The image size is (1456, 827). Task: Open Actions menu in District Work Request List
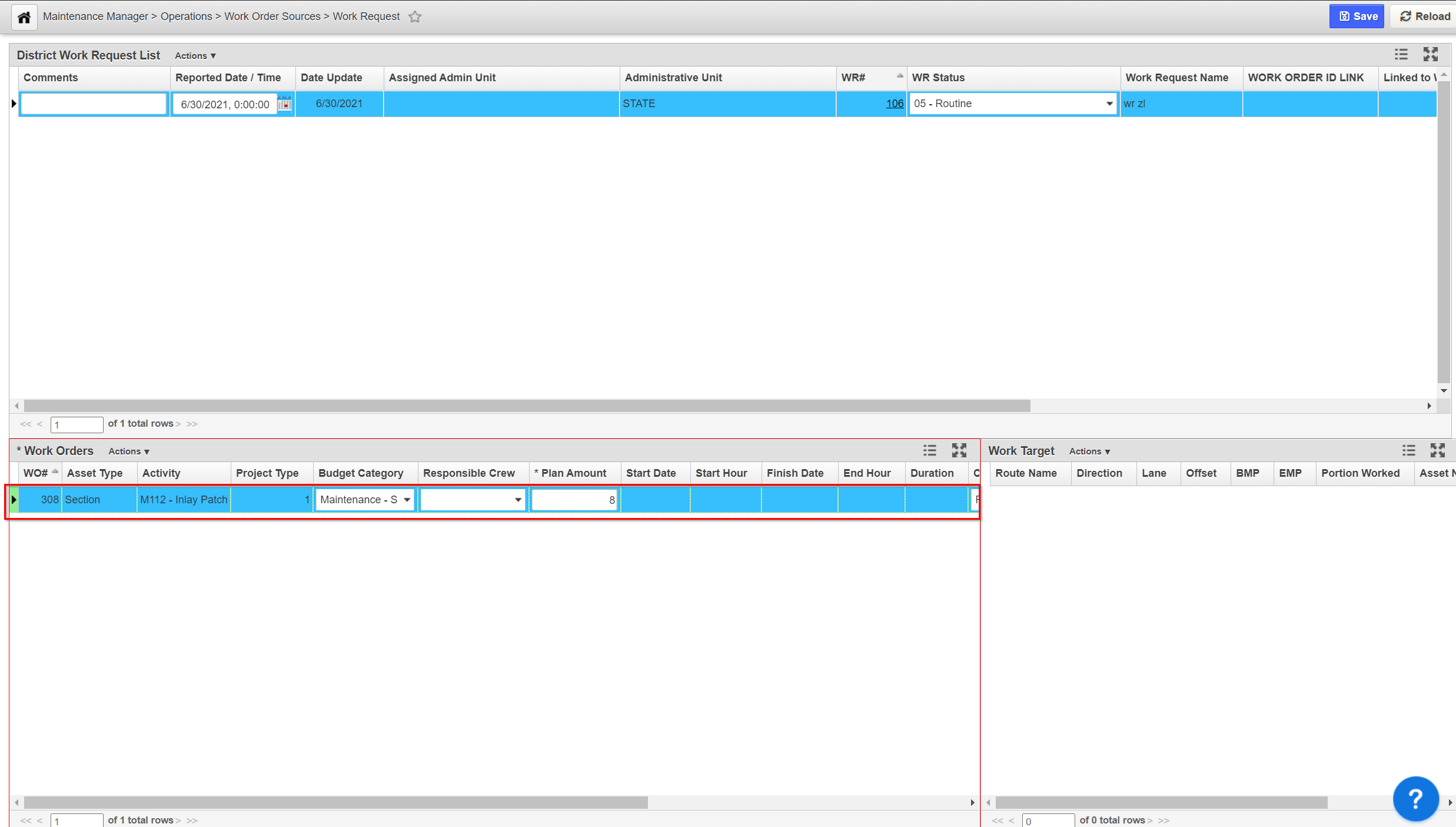click(x=195, y=56)
